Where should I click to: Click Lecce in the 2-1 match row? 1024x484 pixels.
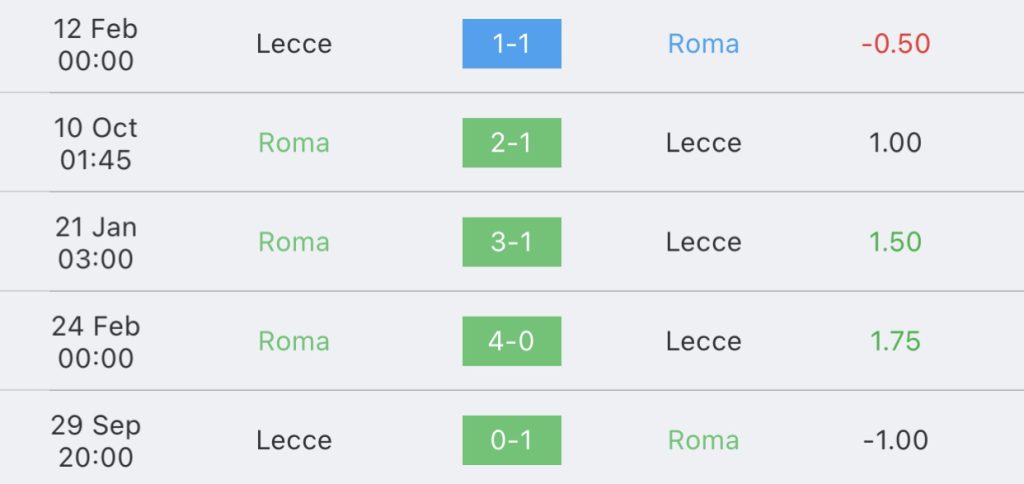(x=703, y=142)
